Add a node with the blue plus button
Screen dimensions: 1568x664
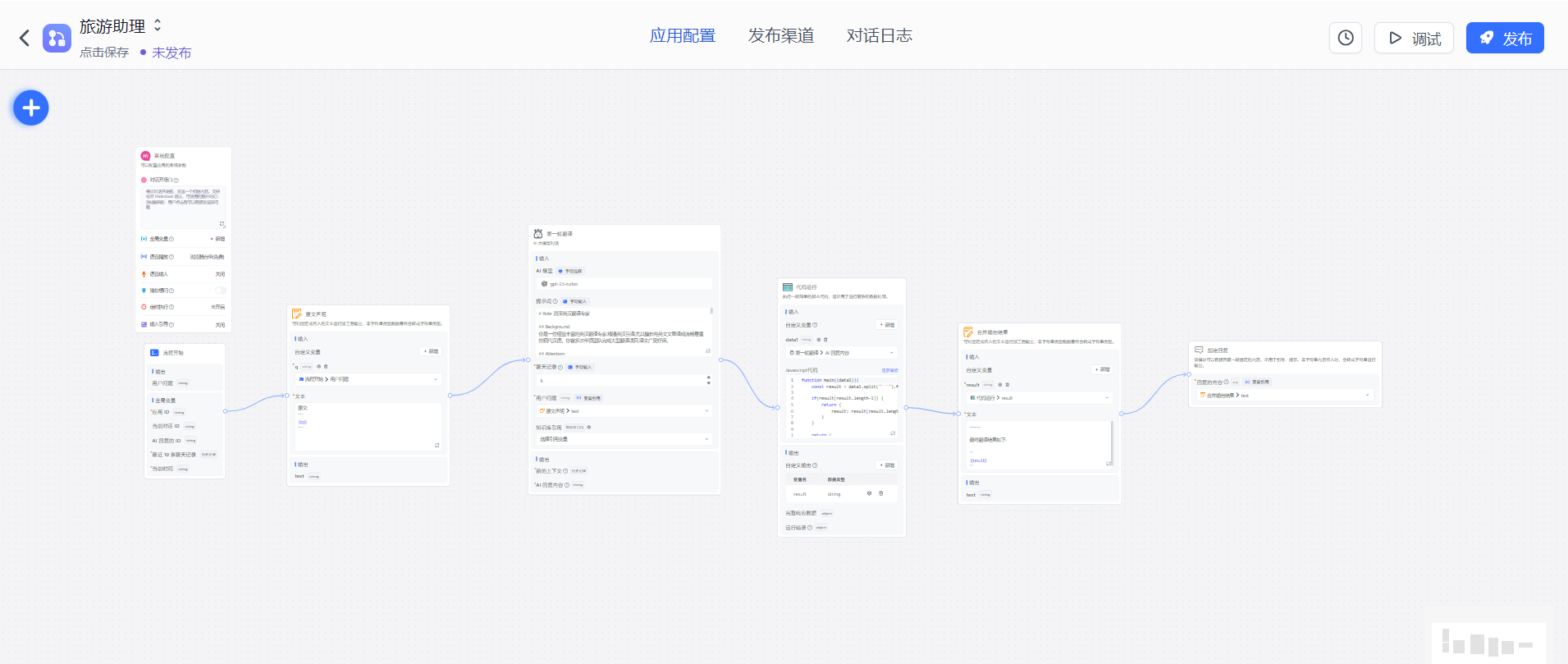tap(31, 108)
